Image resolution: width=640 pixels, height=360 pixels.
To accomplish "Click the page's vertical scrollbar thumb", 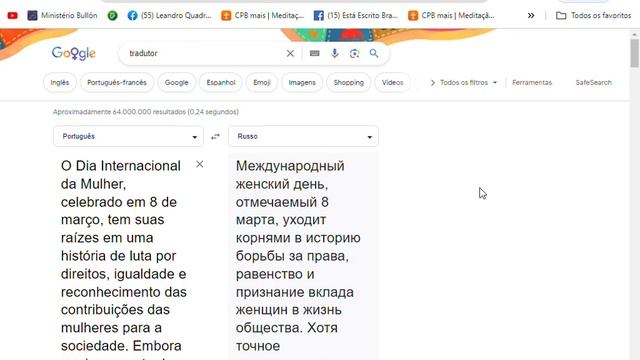I will pos(634,53).
